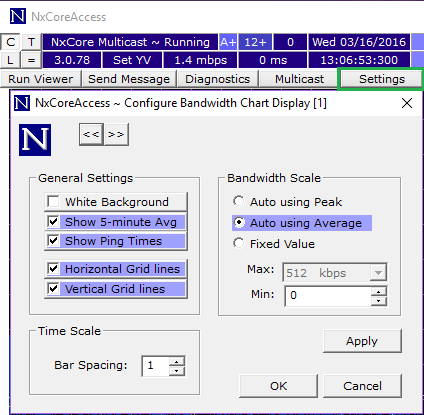
Task: Increase the Min value with up arrow
Action: (x=378, y=292)
